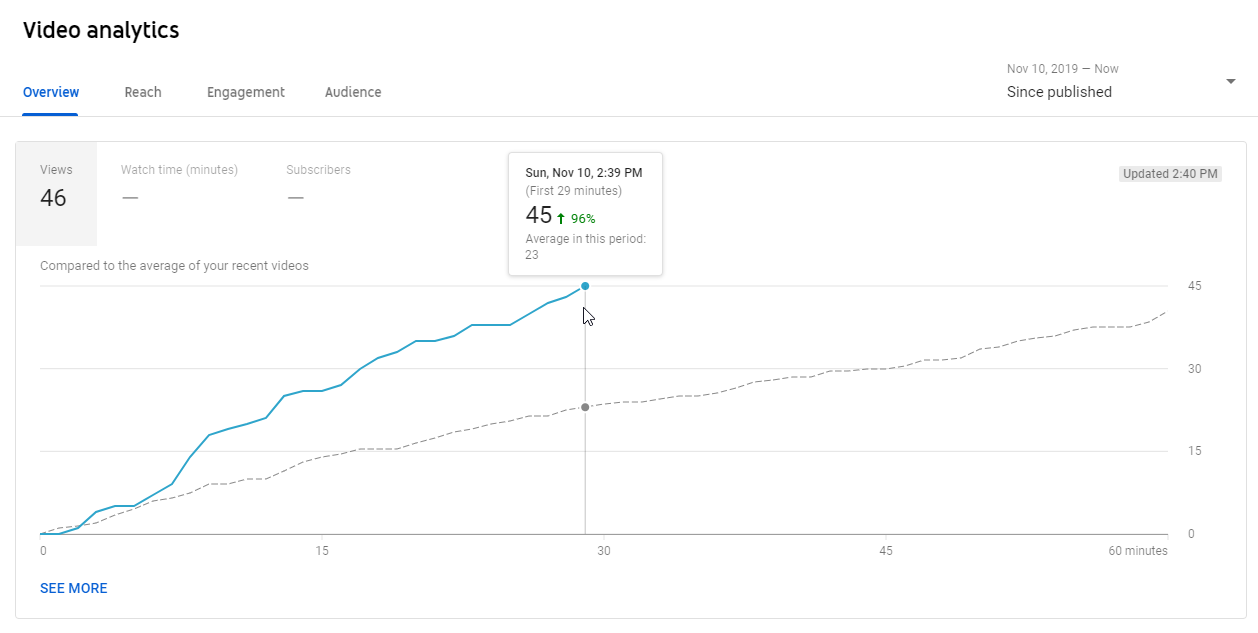
Task: Expand the date range dropdown arrow
Action: point(1231,81)
